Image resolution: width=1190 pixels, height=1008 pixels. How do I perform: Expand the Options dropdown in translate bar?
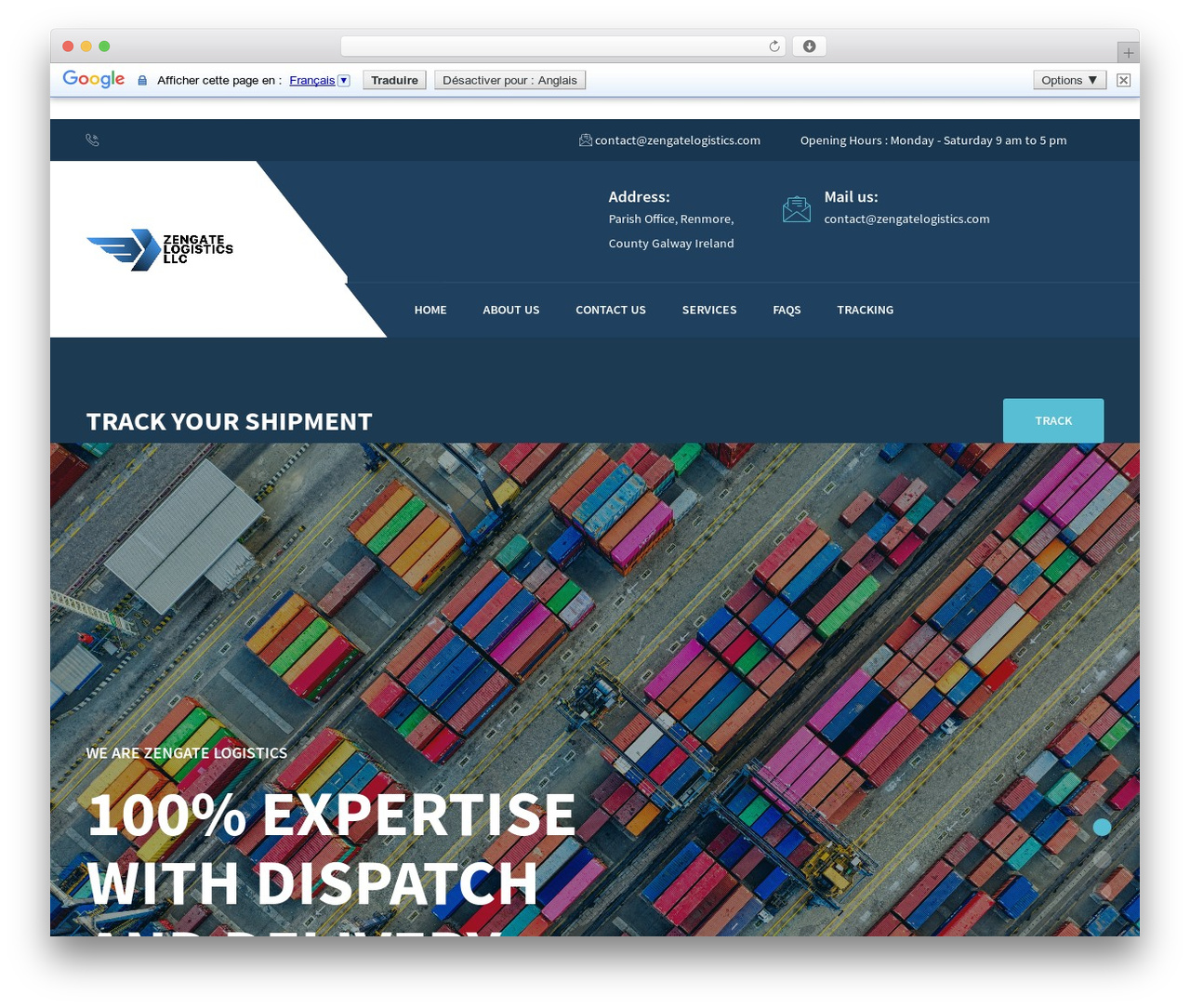point(1069,80)
